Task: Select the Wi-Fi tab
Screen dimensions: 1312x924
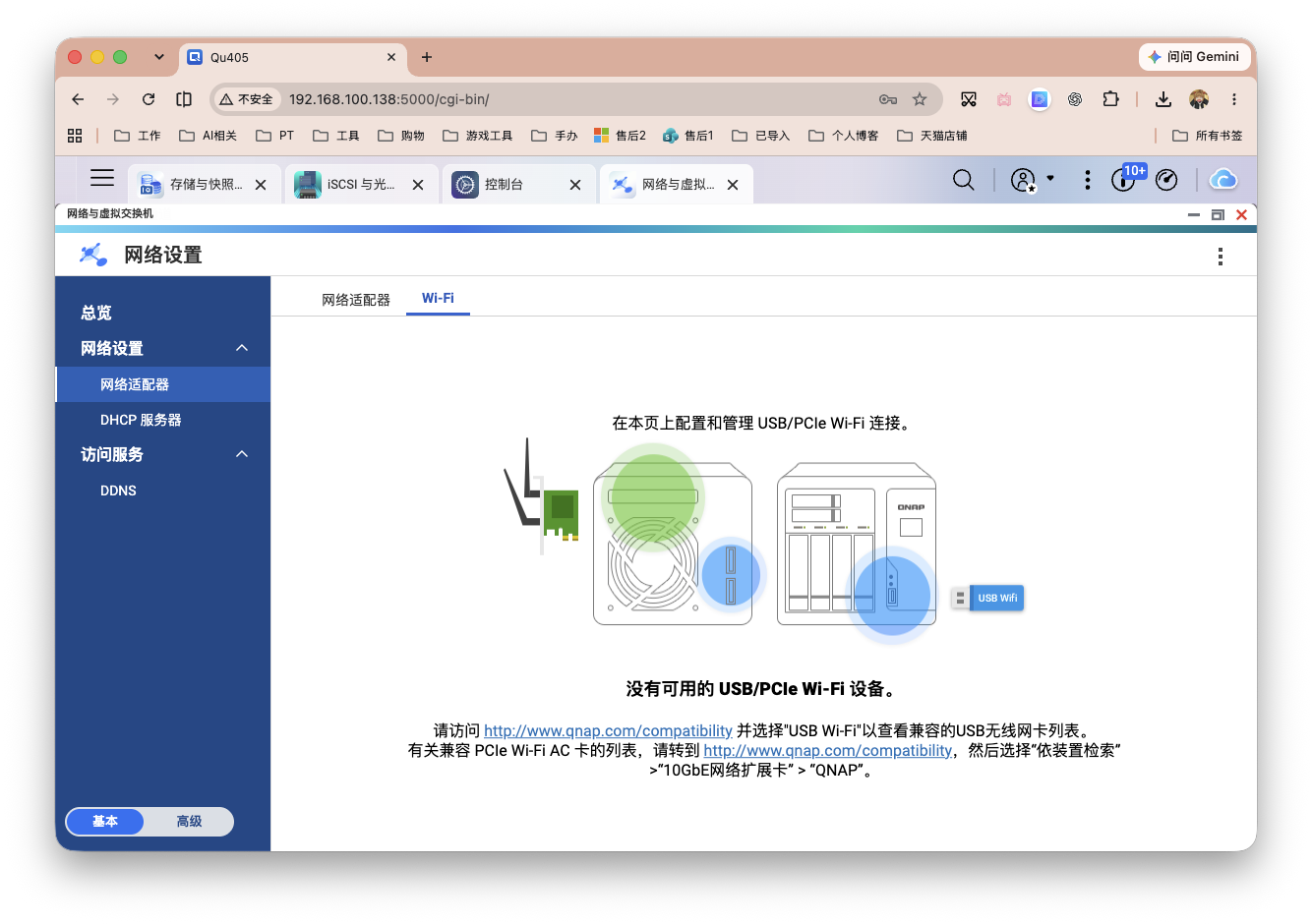Action: [438, 298]
